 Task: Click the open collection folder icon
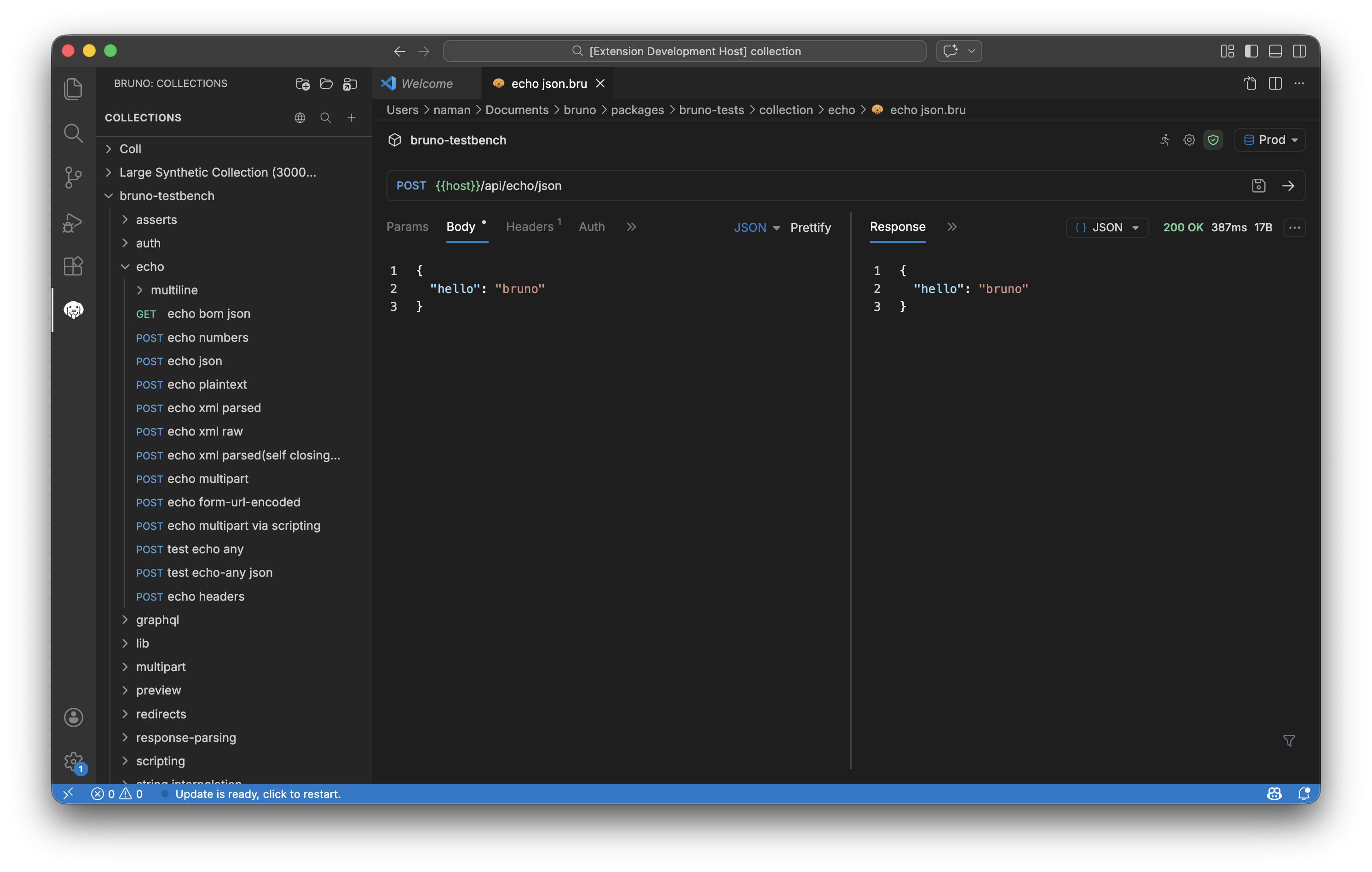(327, 84)
